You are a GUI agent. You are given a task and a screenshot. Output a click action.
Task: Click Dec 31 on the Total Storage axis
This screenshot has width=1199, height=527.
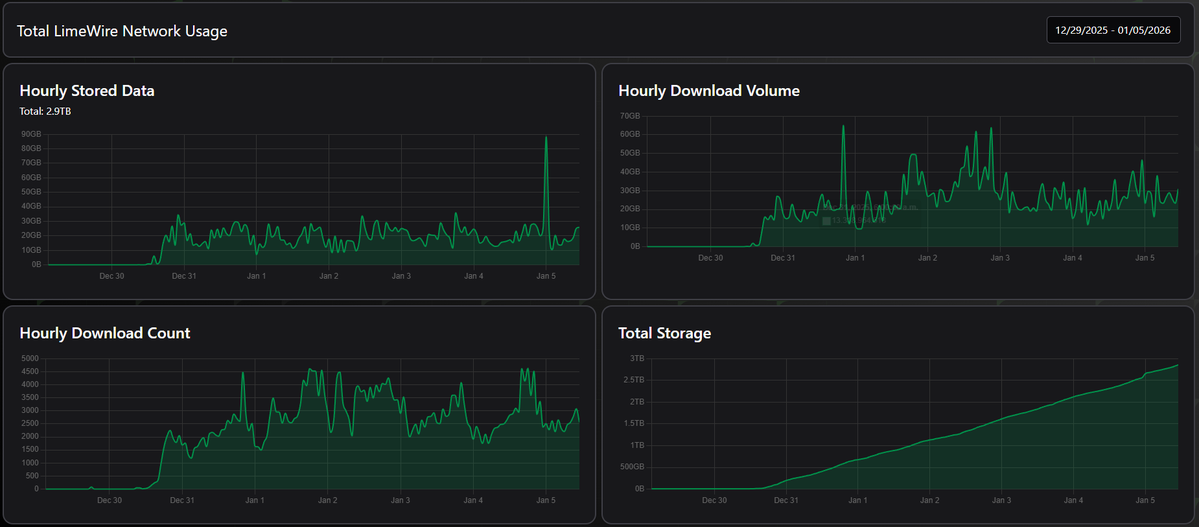[786, 500]
